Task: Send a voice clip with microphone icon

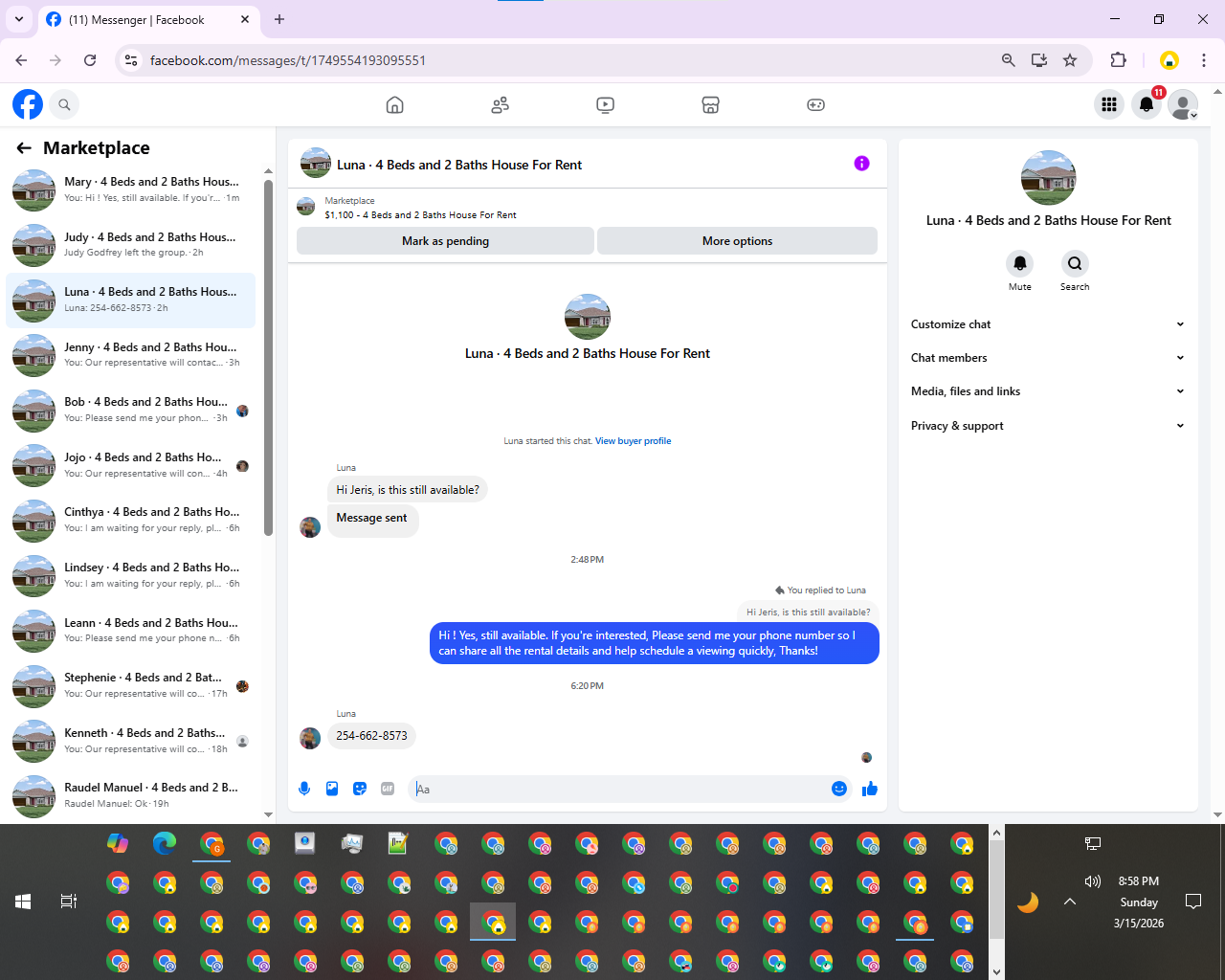Action: coord(304,789)
